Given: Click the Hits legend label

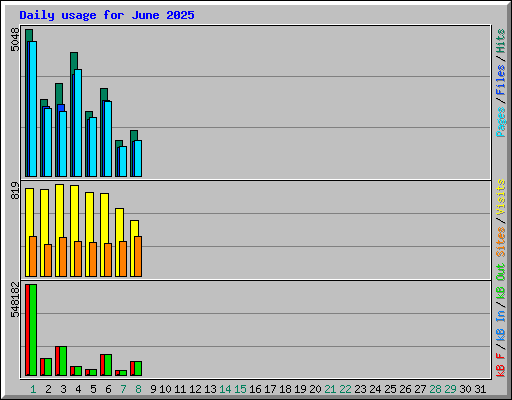Looking at the screenshot, I should [x=500, y=41].
